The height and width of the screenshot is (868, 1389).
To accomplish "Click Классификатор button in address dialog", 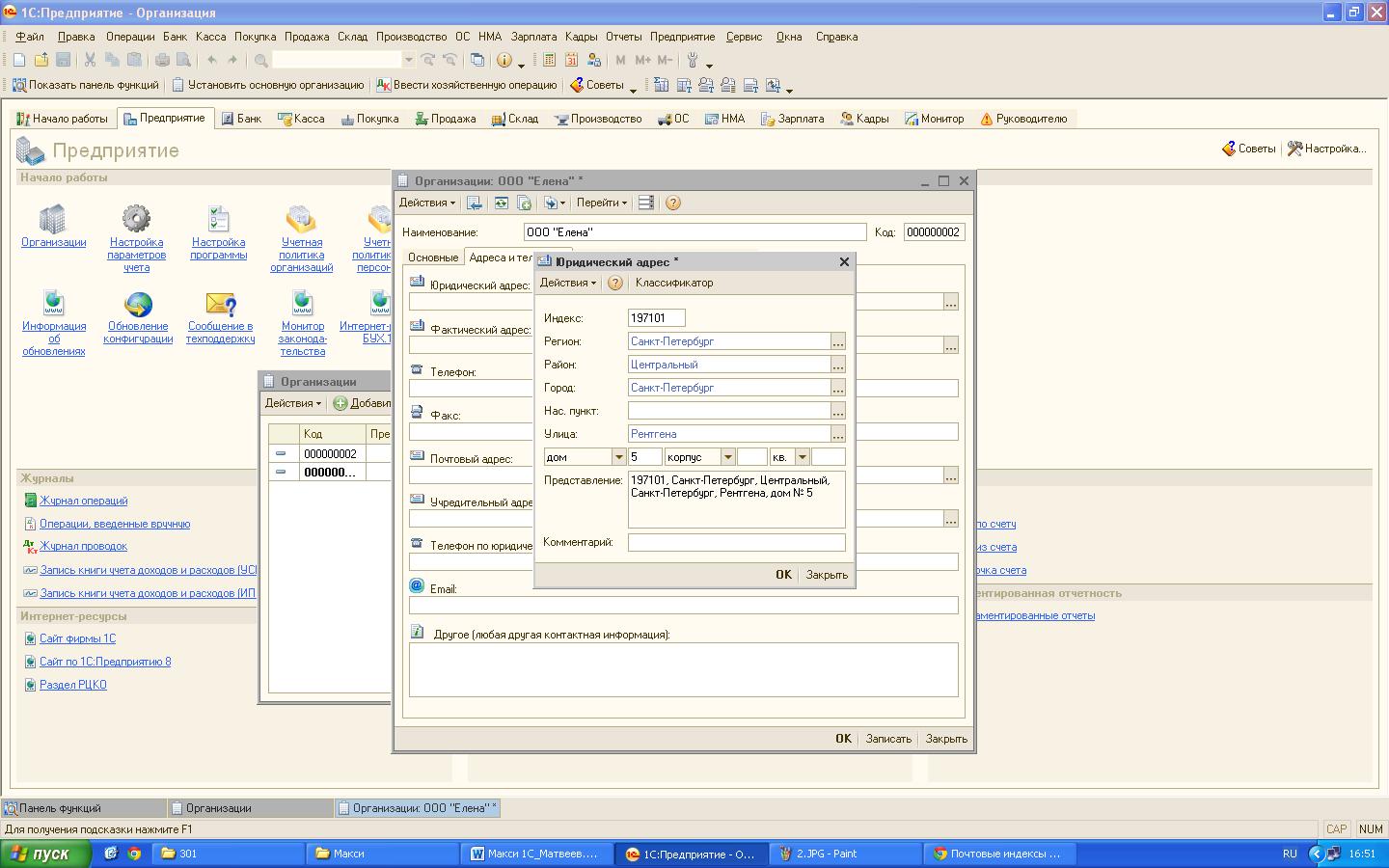I will click(674, 283).
